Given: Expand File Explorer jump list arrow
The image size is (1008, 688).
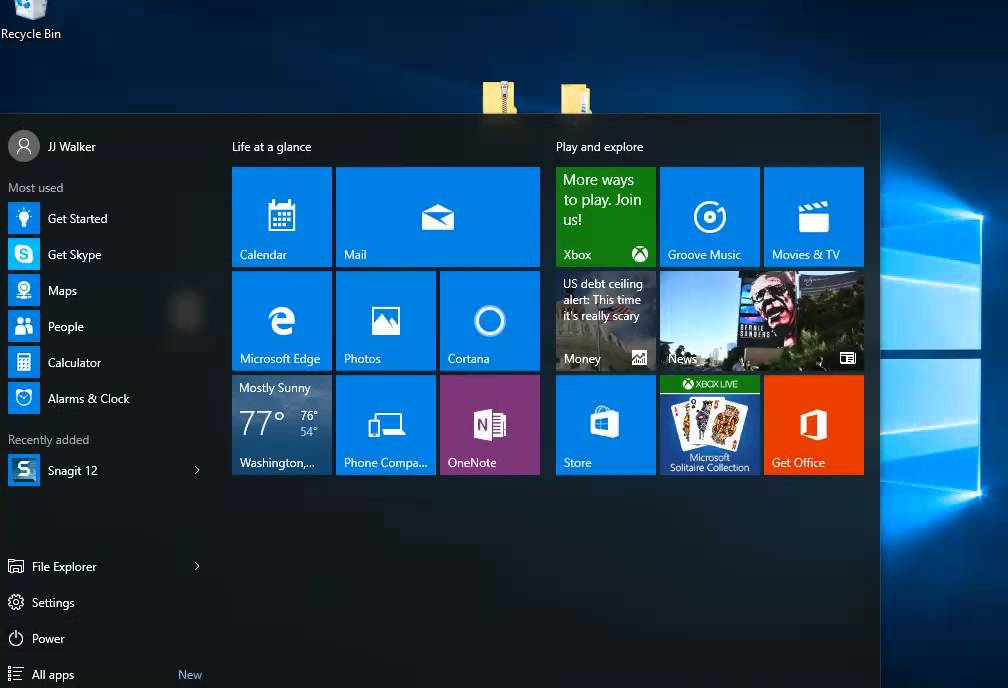Looking at the screenshot, I should tap(197, 566).
